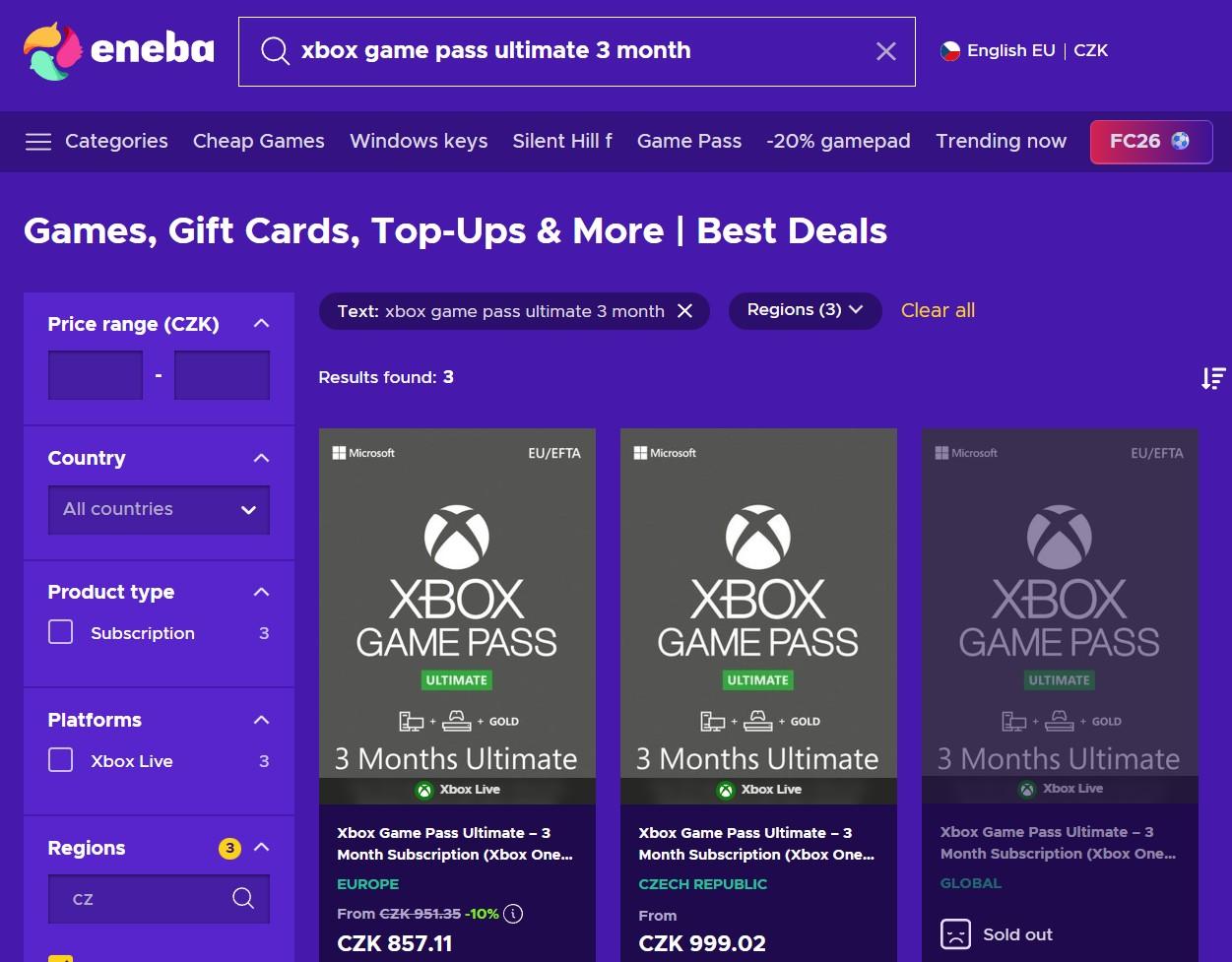Viewport: 1232px width, 962px height.
Task: Click the Clear all filters link
Action: (938, 310)
